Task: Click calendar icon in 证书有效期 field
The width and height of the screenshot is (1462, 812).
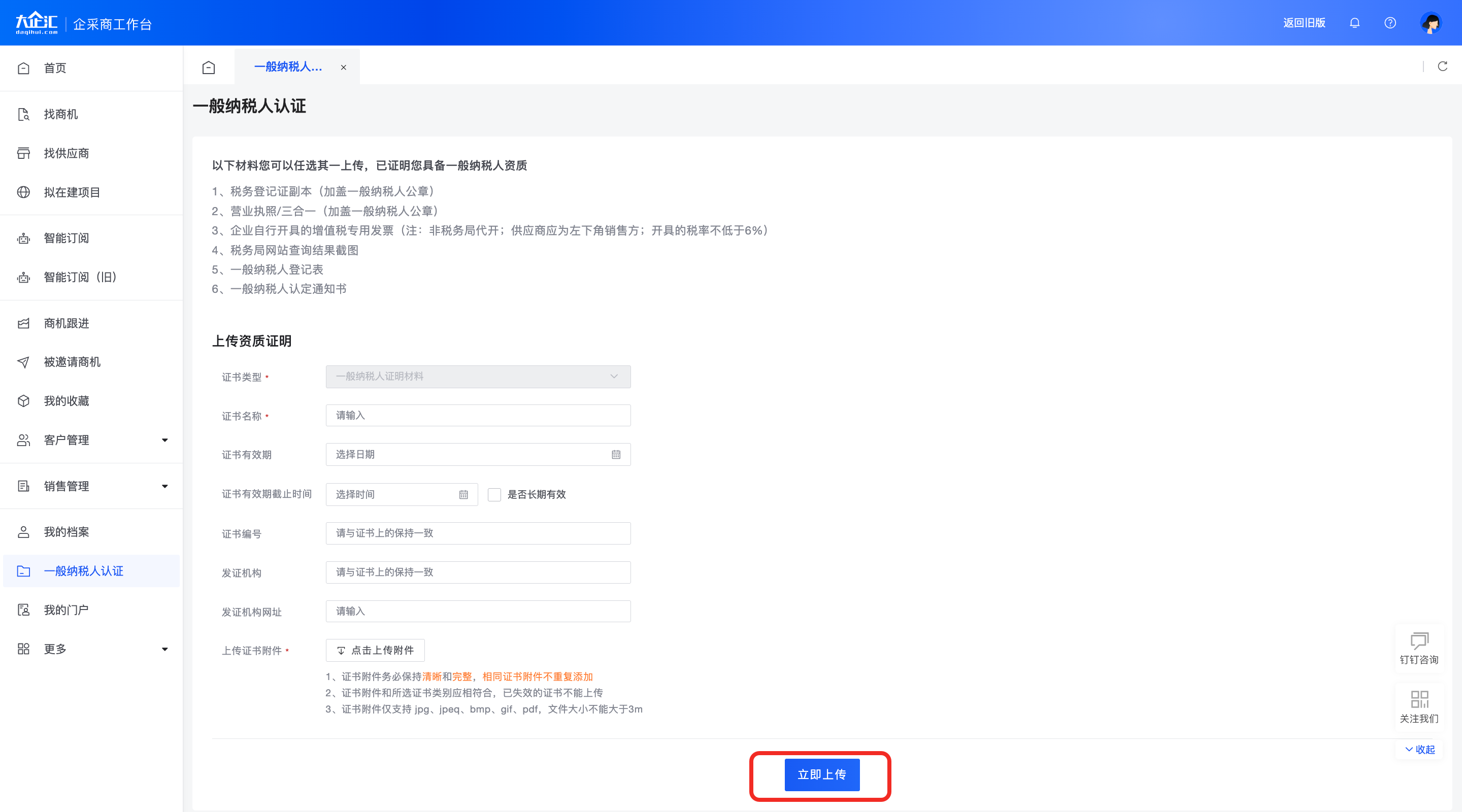Action: tap(616, 455)
